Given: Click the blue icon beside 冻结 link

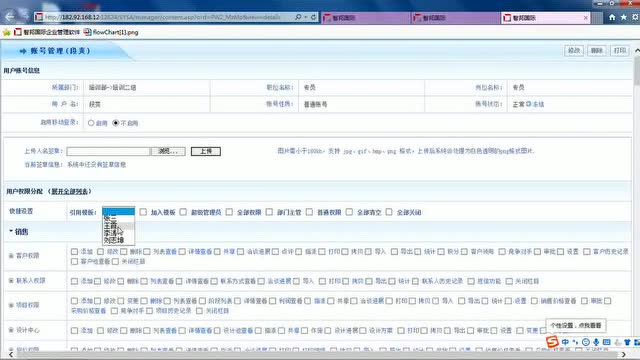Looking at the screenshot, I should coord(529,104).
